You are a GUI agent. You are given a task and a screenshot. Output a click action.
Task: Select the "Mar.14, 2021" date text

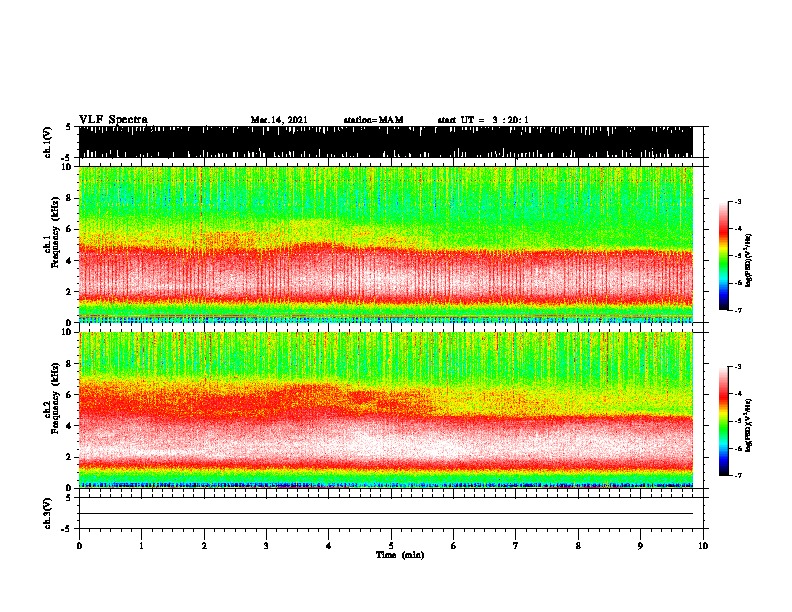pyautogui.click(x=279, y=120)
